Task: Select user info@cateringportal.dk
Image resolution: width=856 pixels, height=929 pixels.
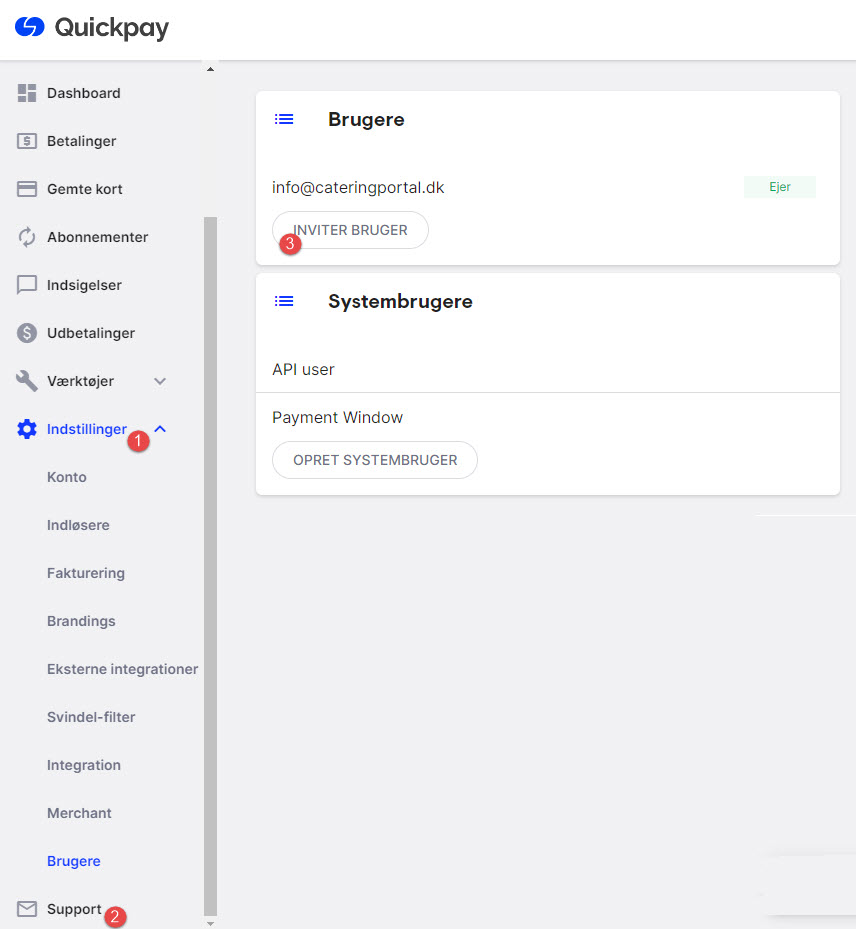Action: point(358,187)
